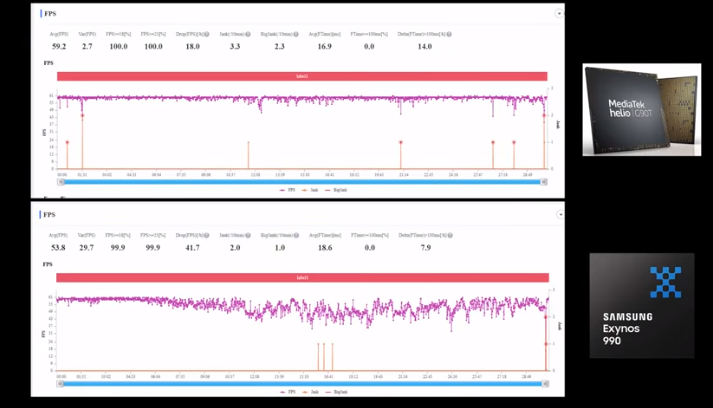713x408 pixels.
Task: Click the Jank help icon in the top panel
Action: coord(249,33)
